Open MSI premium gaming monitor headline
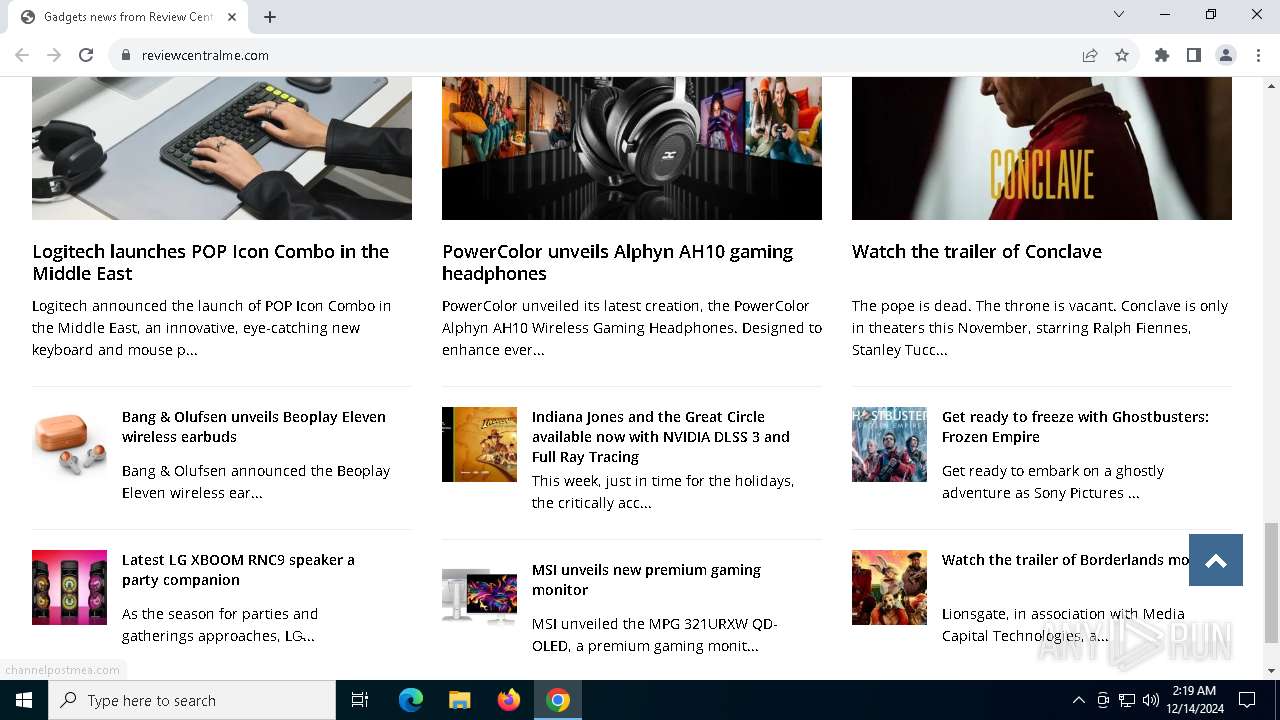 tap(646, 580)
